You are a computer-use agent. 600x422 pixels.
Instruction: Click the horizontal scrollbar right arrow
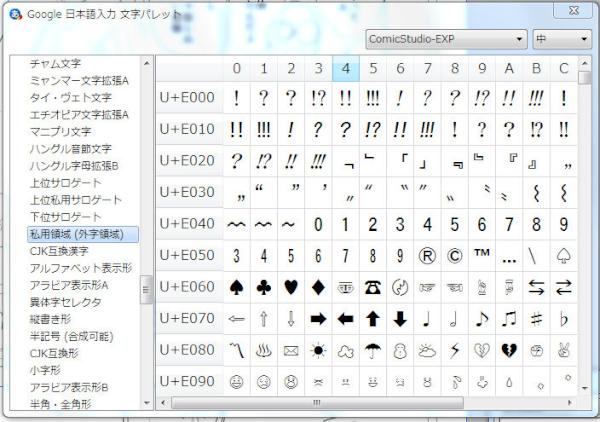[571, 402]
